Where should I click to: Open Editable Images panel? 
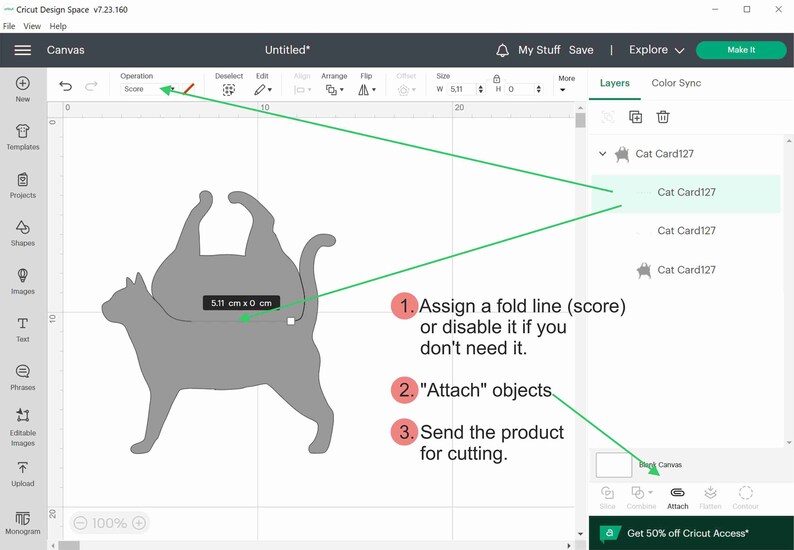(x=23, y=427)
